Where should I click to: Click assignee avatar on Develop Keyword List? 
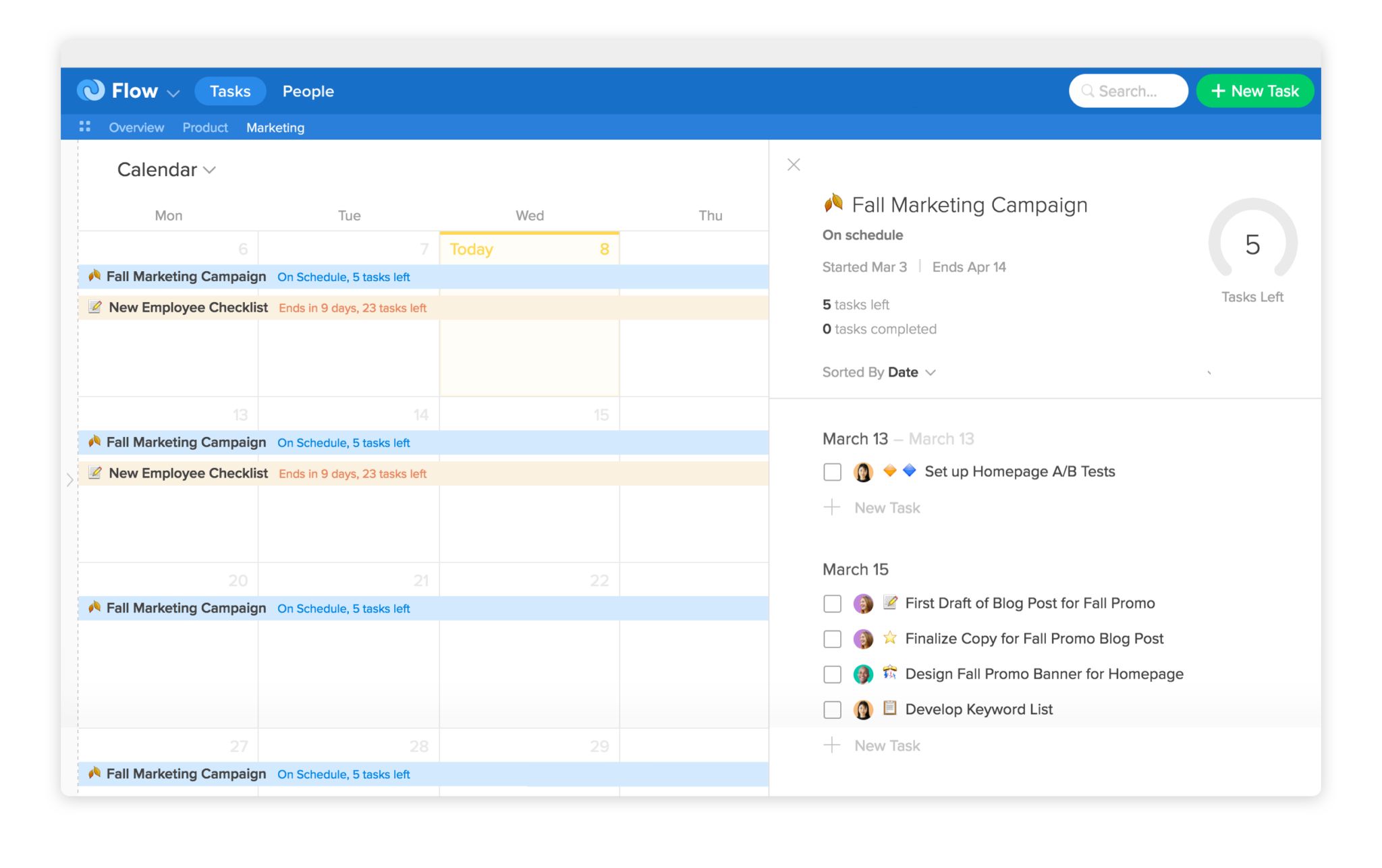(863, 710)
